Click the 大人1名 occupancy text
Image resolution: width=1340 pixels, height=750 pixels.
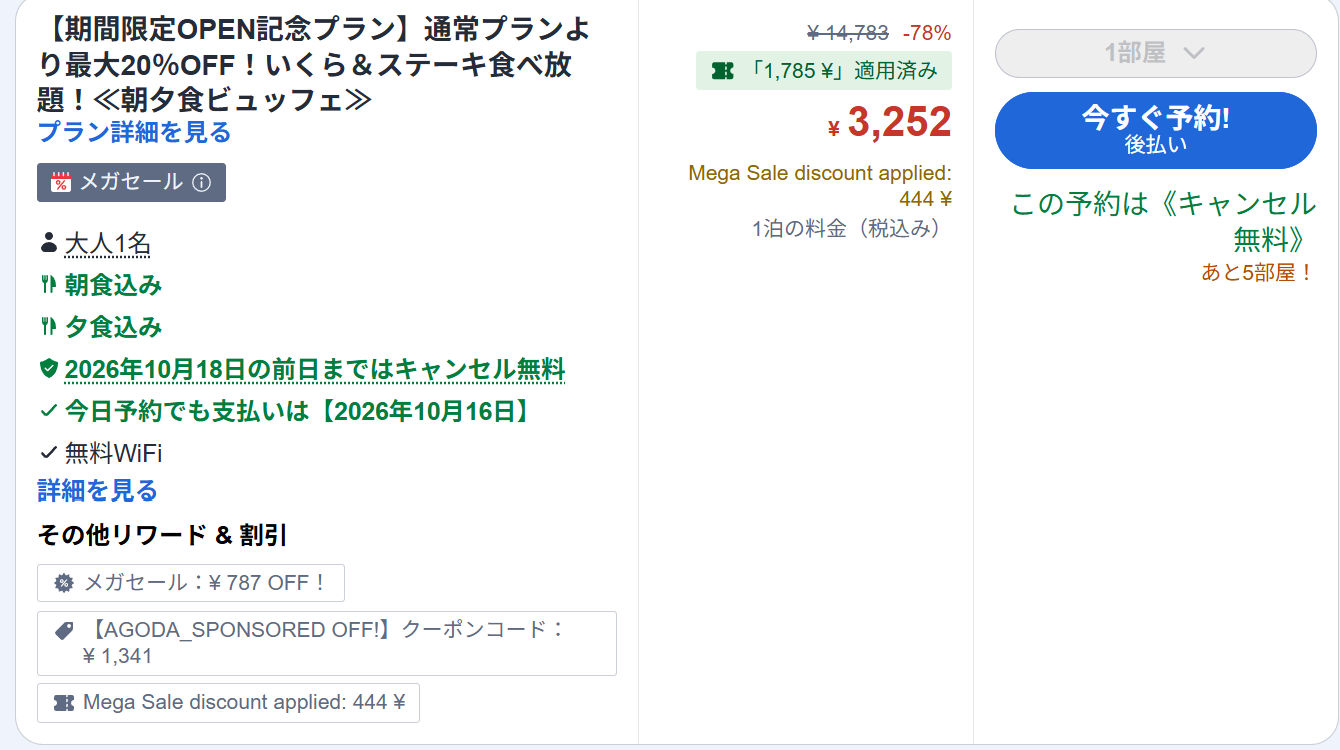(108, 243)
